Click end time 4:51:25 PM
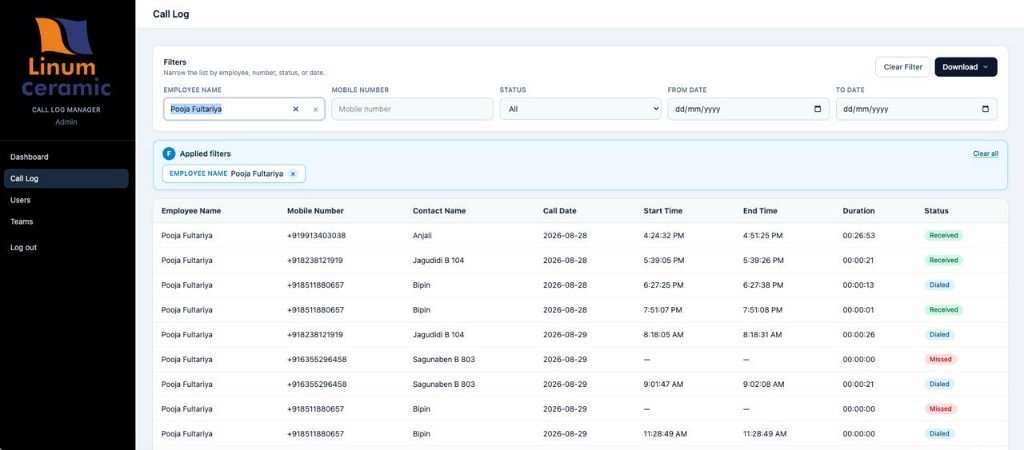The image size is (1024, 450). point(763,235)
